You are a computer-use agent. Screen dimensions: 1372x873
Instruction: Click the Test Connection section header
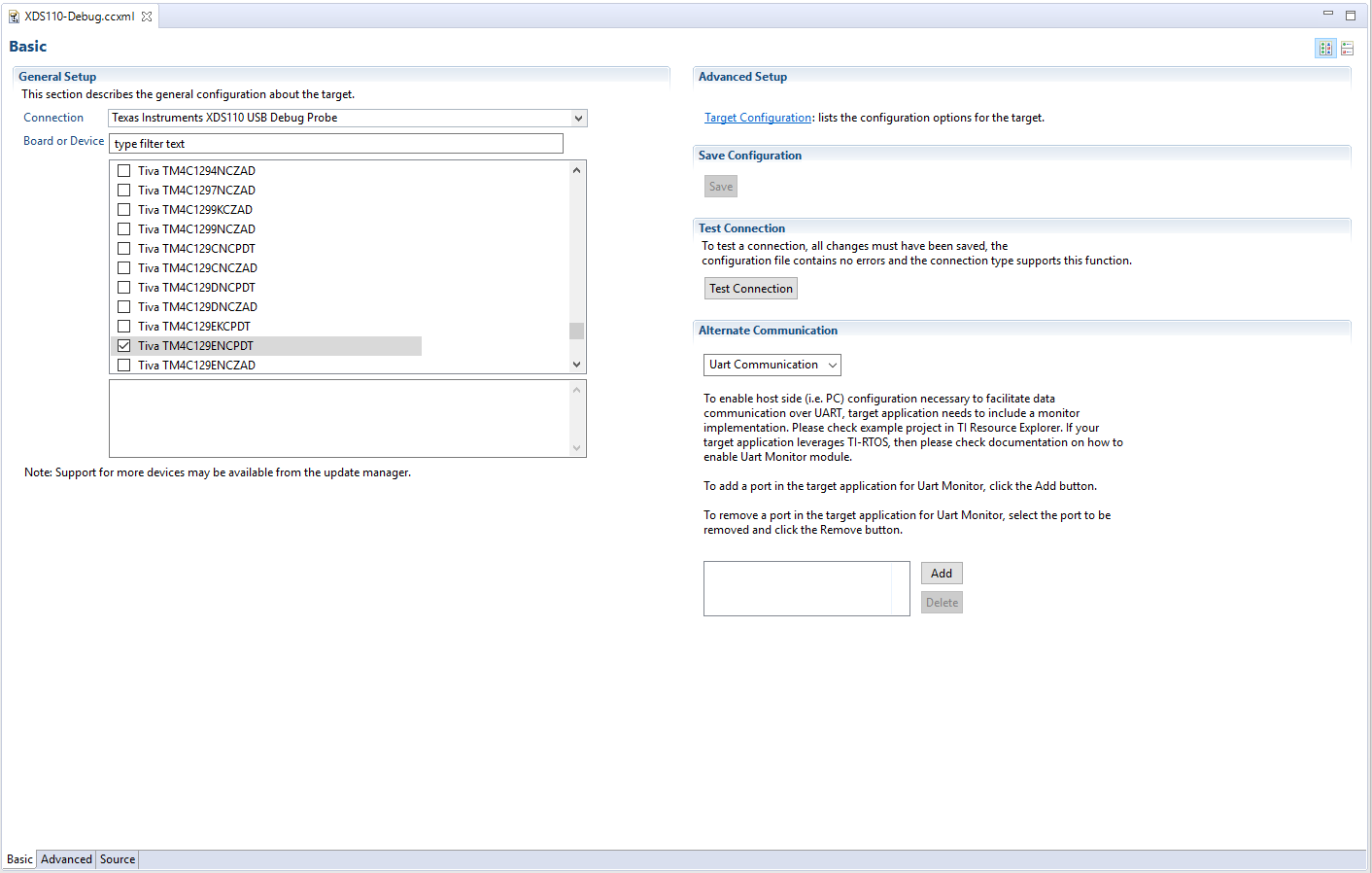click(741, 227)
